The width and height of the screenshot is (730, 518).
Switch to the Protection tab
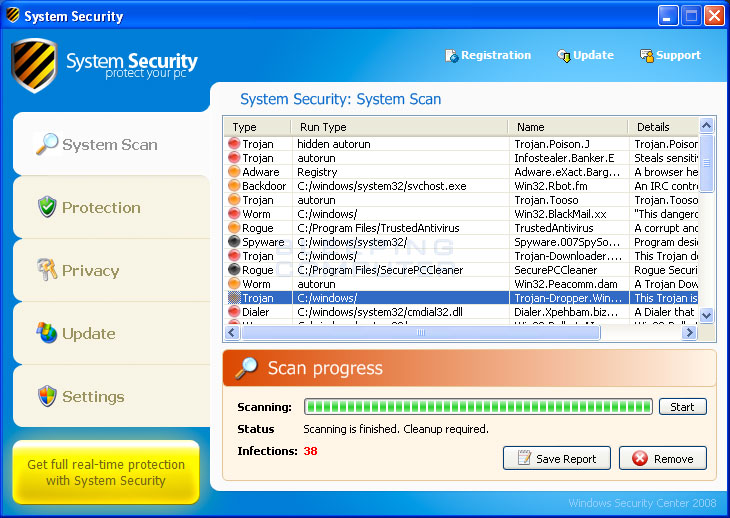(x=111, y=207)
